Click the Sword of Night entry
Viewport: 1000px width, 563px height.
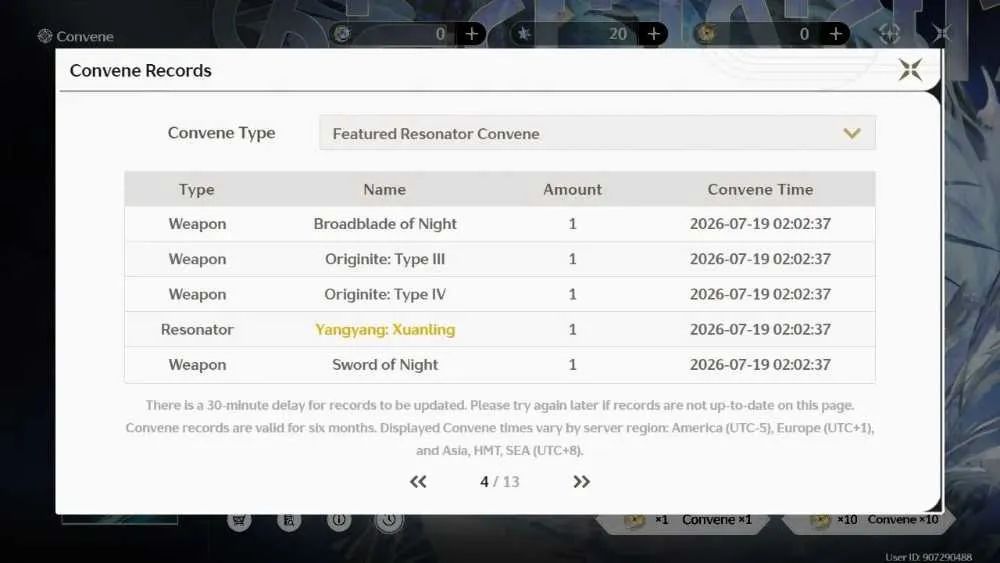click(385, 365)
